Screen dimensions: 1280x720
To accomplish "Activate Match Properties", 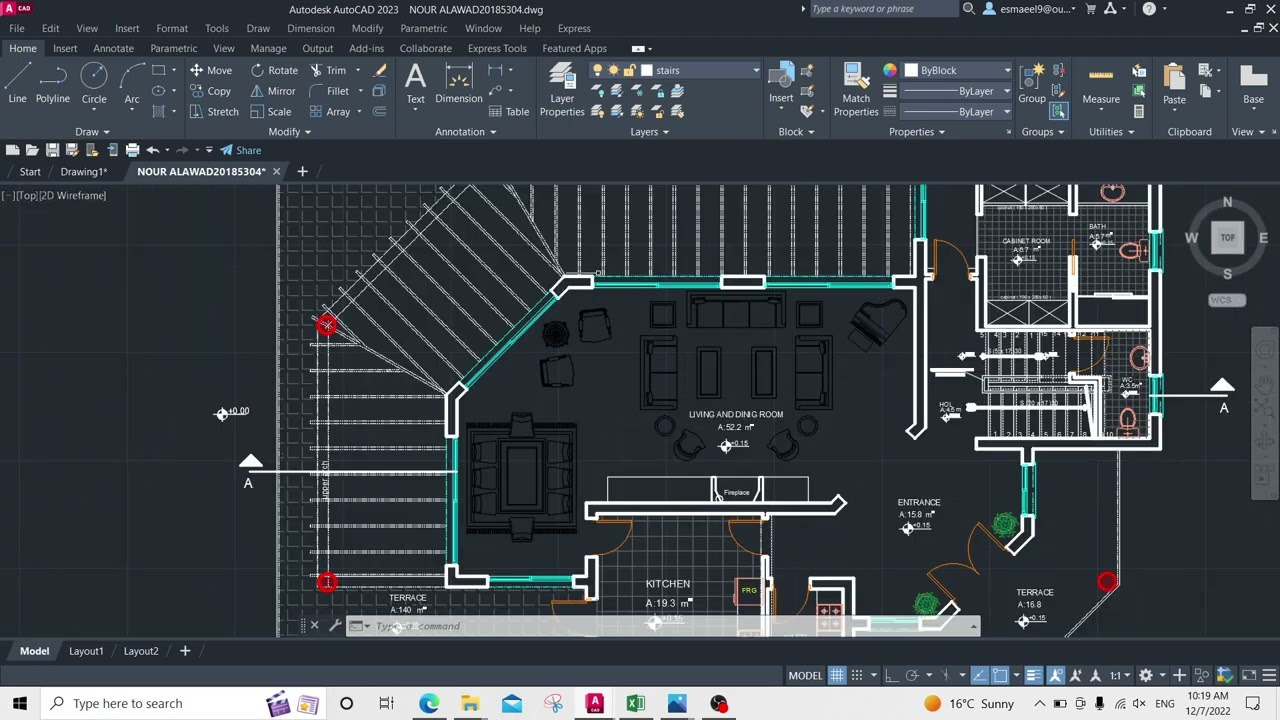I will (856, 90).
